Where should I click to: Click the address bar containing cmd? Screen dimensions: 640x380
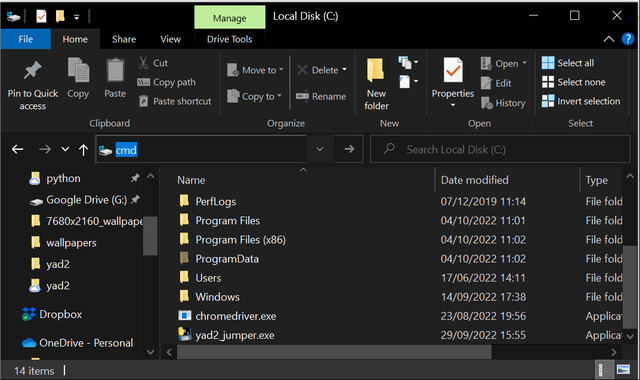coord(201,149)
